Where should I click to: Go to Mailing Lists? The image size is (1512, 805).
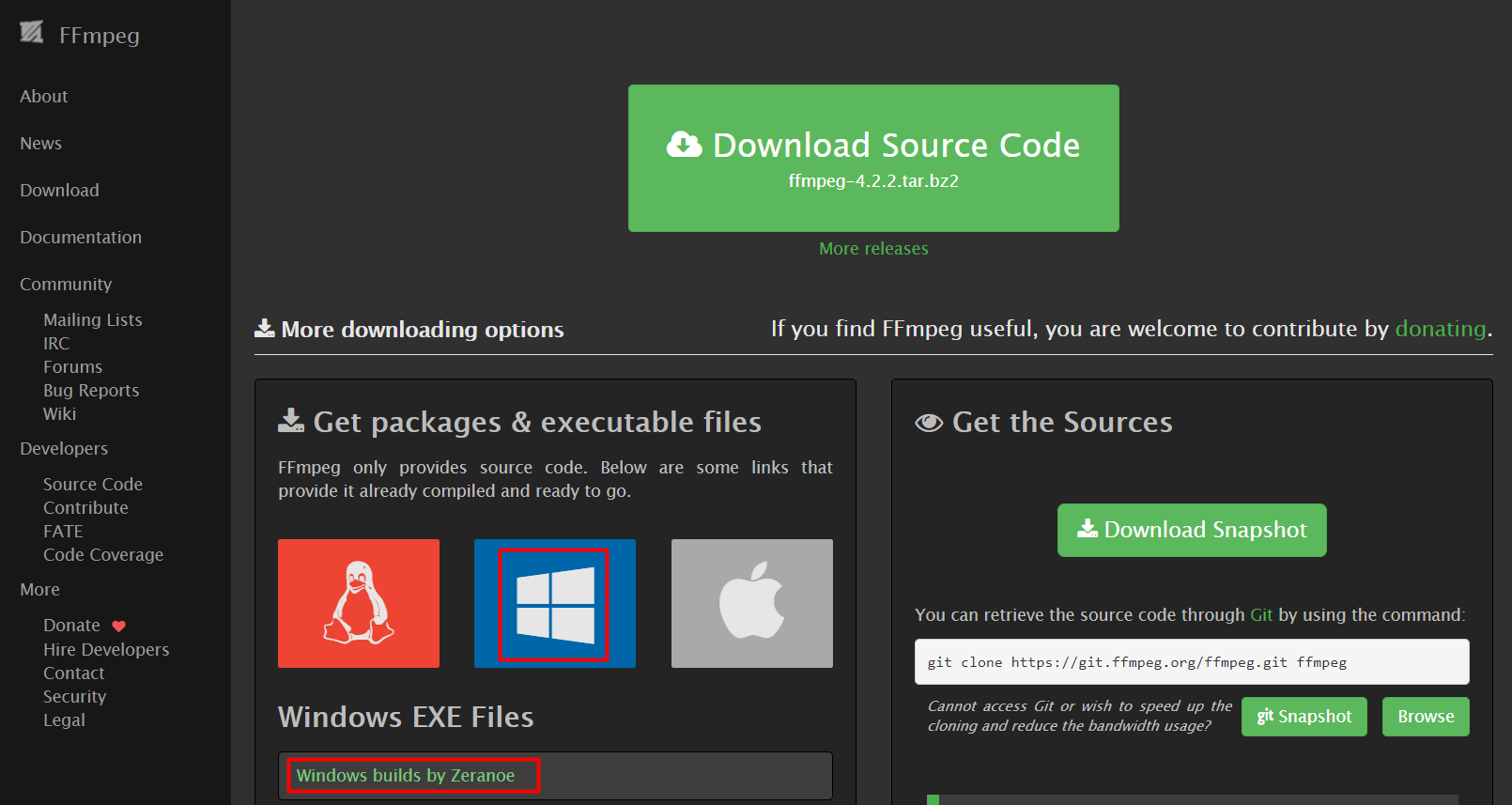click(93, 320)
